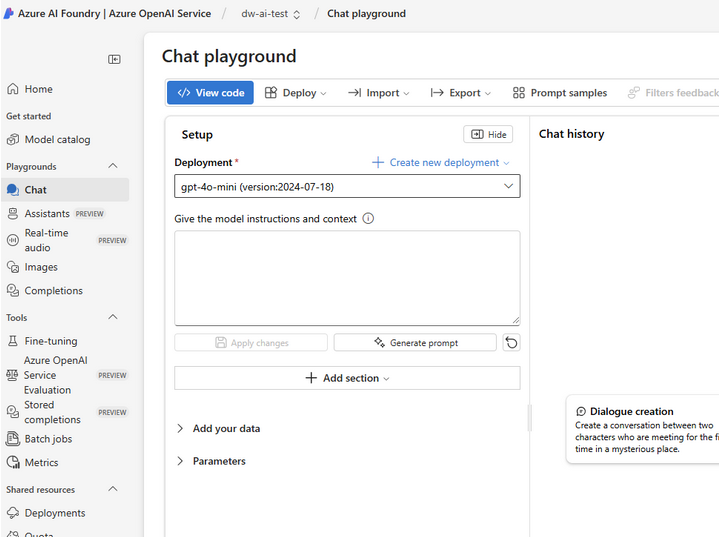The height and width of the screenshot is (537, 719).
Task: Switch the dw-ai-test resource selector
Action: click(x=271, y=14)
